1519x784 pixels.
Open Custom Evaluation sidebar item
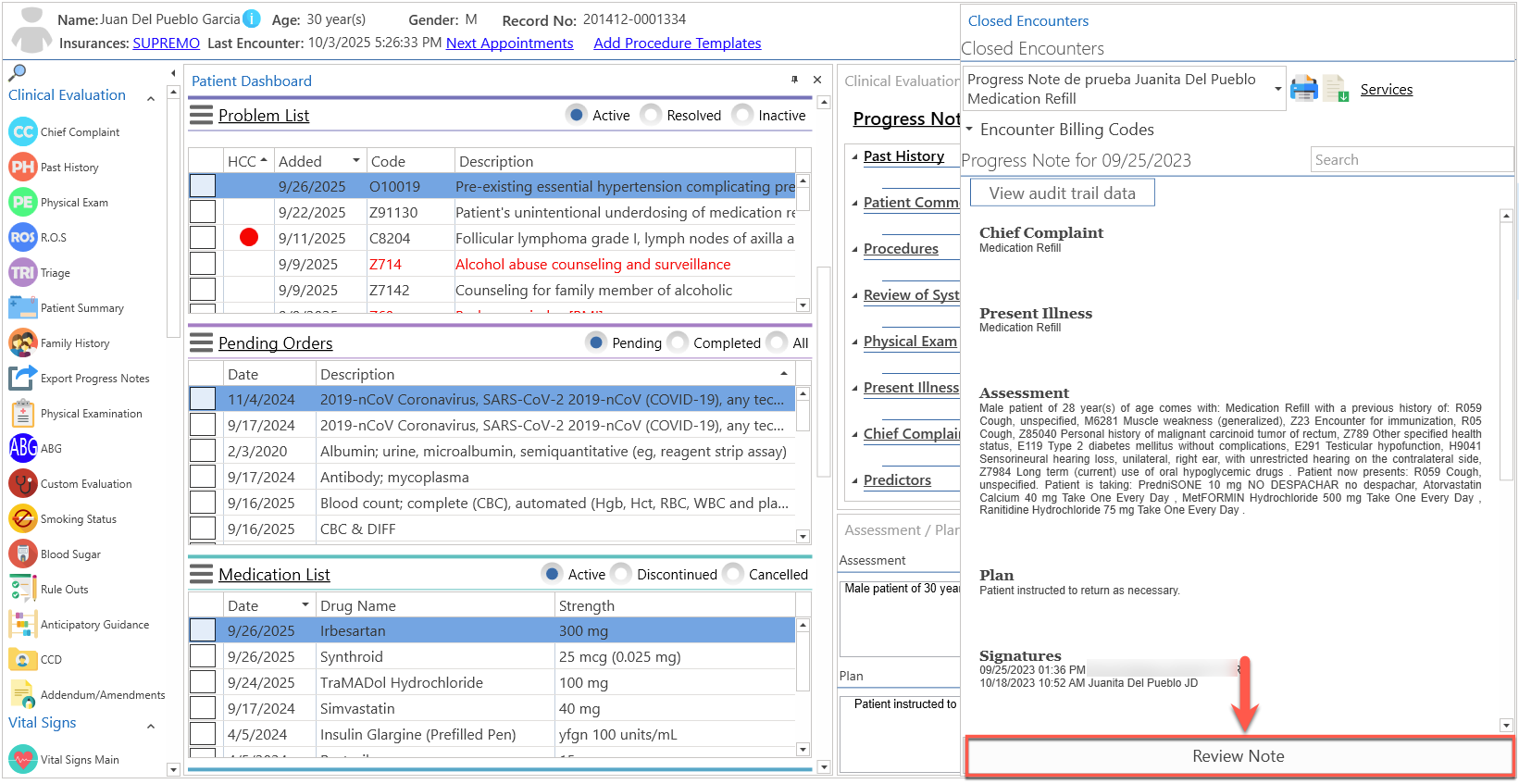click(x=71, y=484)
